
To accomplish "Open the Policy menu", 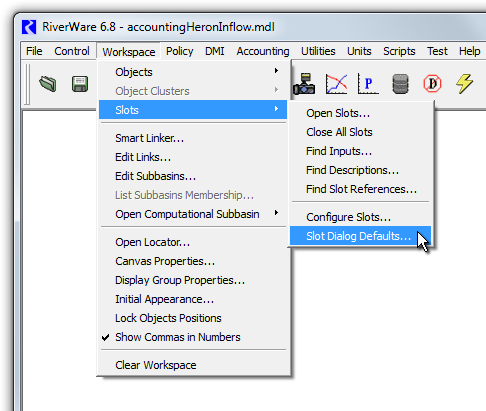I will coord(180,51).
